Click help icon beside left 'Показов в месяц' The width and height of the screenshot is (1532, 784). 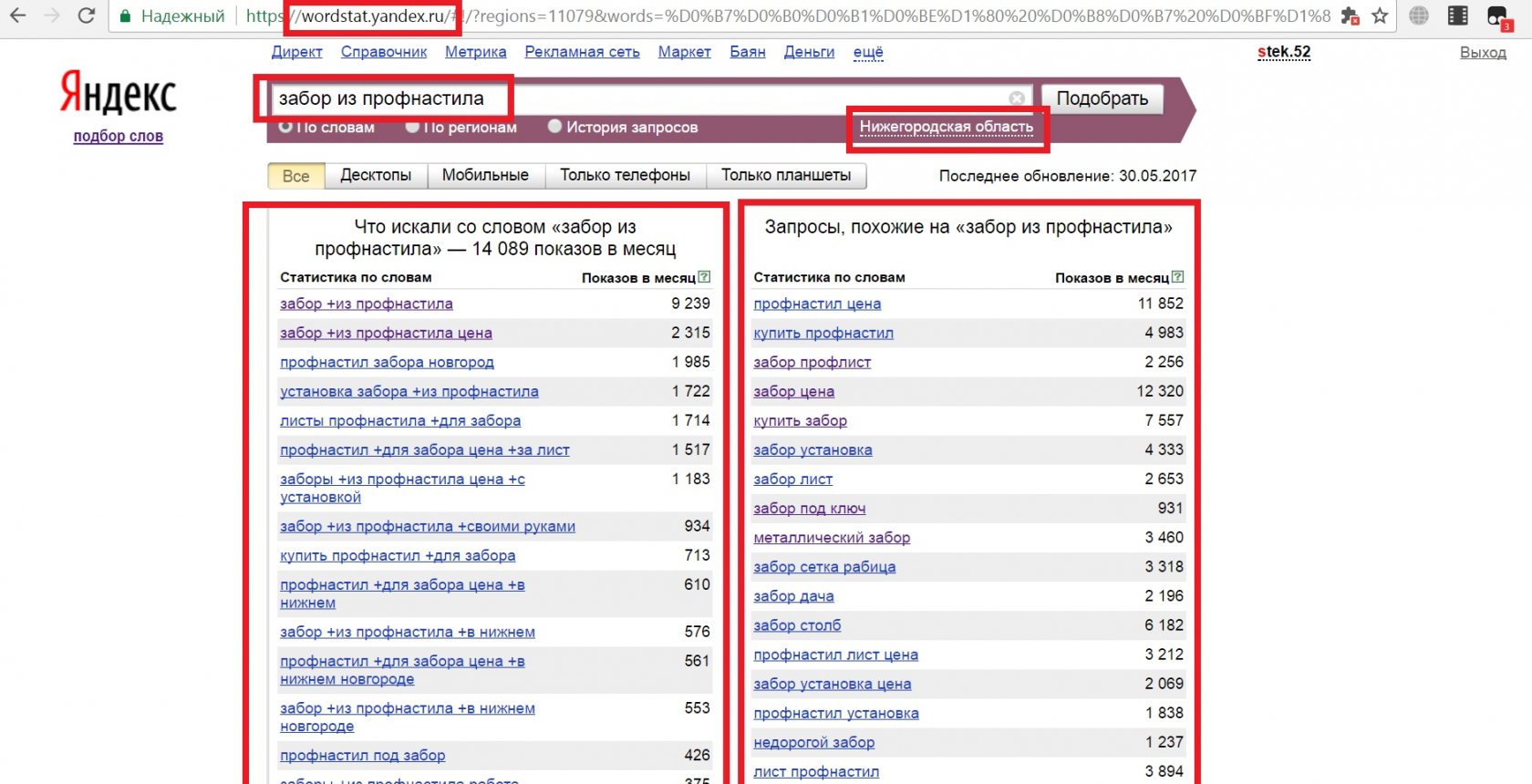tap(704, 277)
